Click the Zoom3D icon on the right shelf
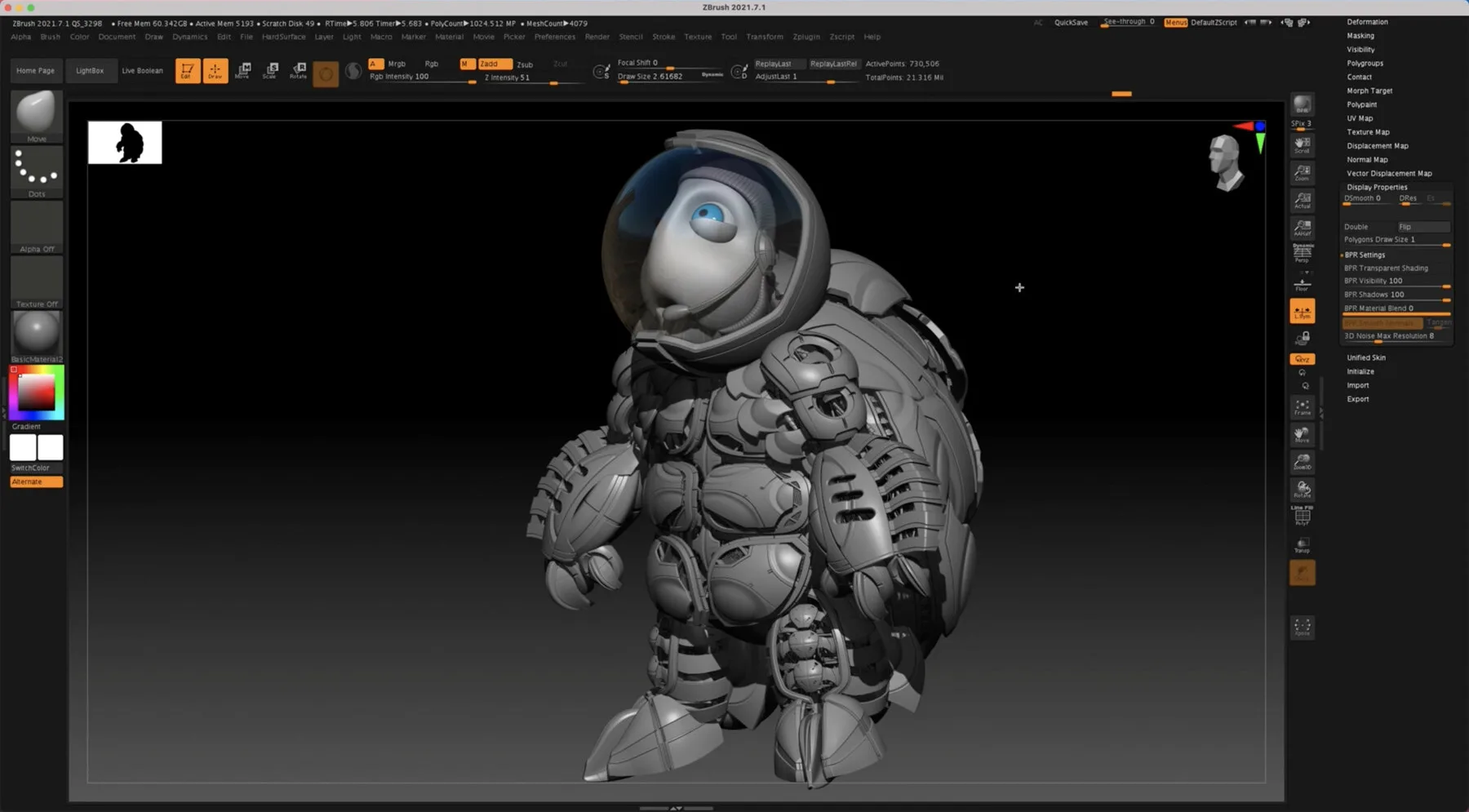The image size is (1469, 812). pos(1303,462)
